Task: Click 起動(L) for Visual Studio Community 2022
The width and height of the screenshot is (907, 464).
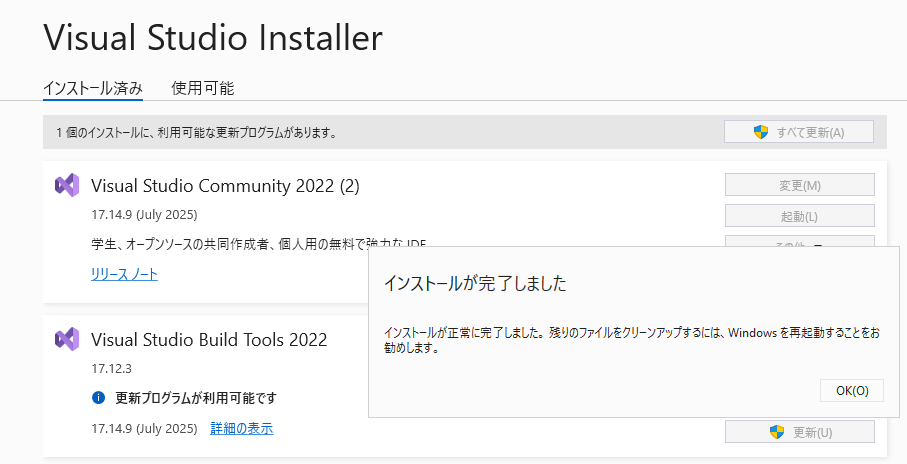Action: pyautogui.click(x=799, y=216)
